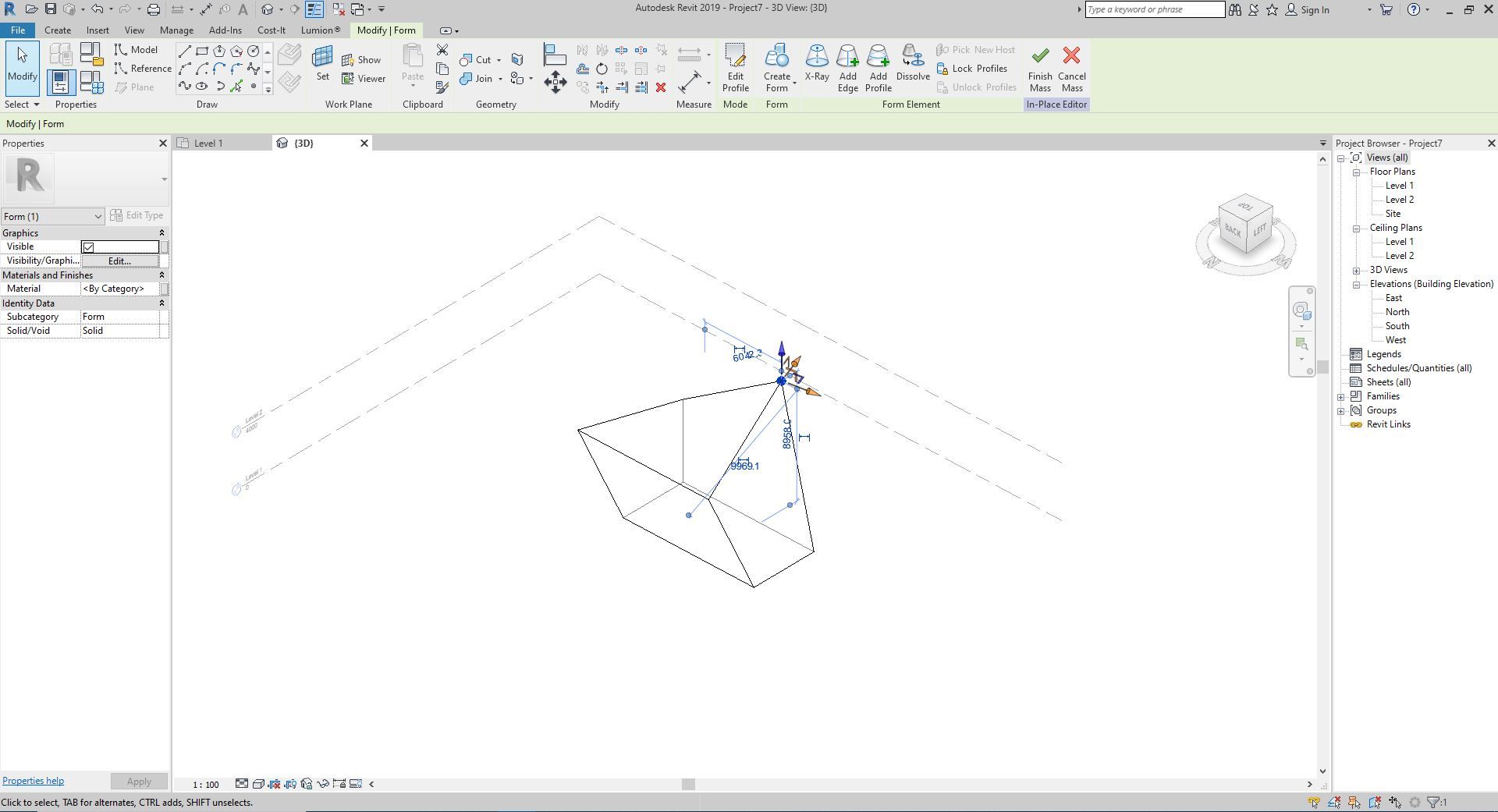Open the Form (1) type selector dropdown
The height and width of the screenshot is (812, 1498).
tap(52, 216)
